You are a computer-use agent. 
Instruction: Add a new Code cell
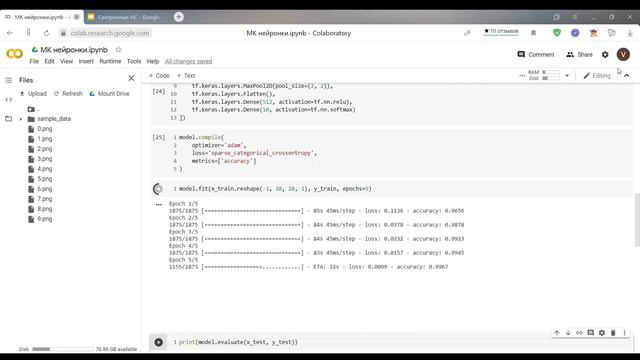point(159,76)
